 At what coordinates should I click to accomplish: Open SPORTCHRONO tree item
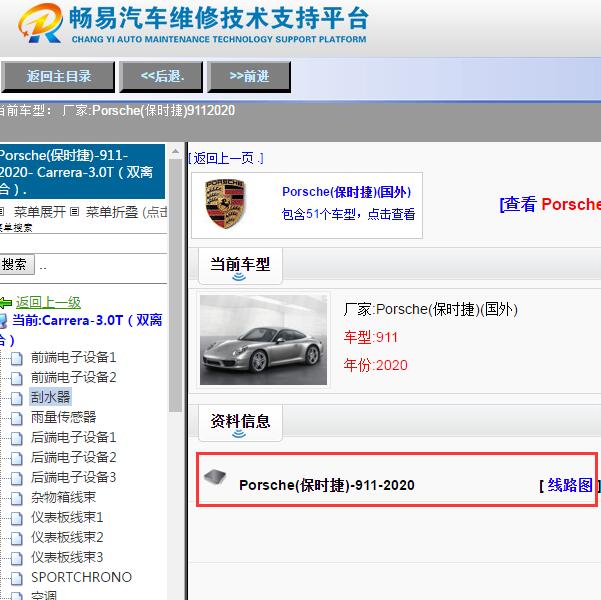82,577
